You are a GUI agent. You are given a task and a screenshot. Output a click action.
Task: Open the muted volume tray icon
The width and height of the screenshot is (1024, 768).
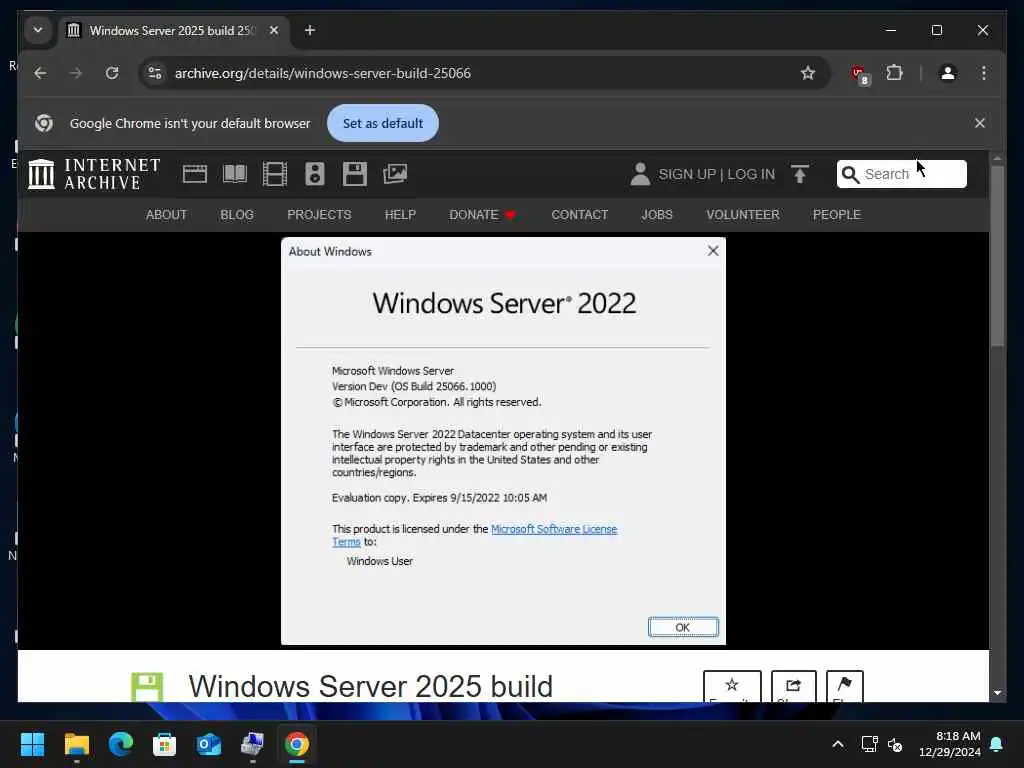(x=895, y=744)
